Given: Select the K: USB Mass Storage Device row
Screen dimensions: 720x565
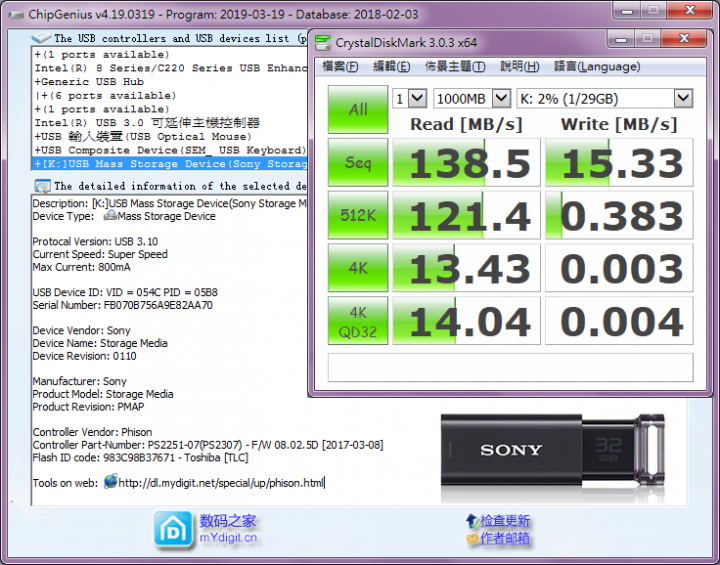Looking at the screenshot, I should (170, 164).
